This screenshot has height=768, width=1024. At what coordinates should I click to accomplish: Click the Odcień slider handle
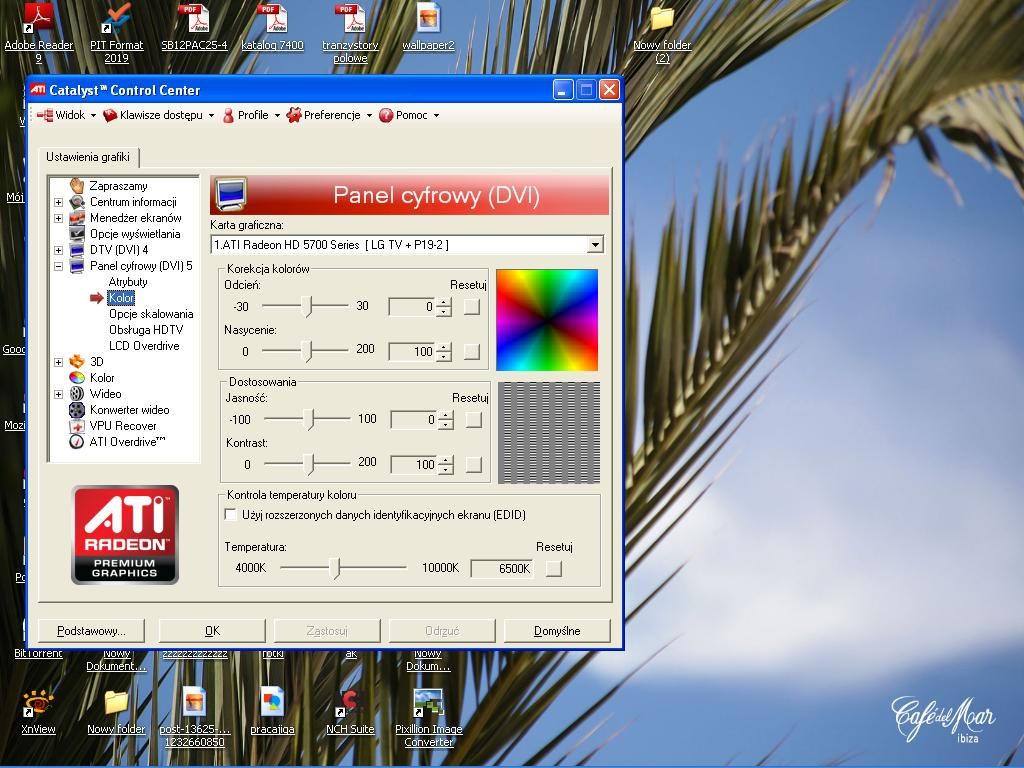(309, 306)
